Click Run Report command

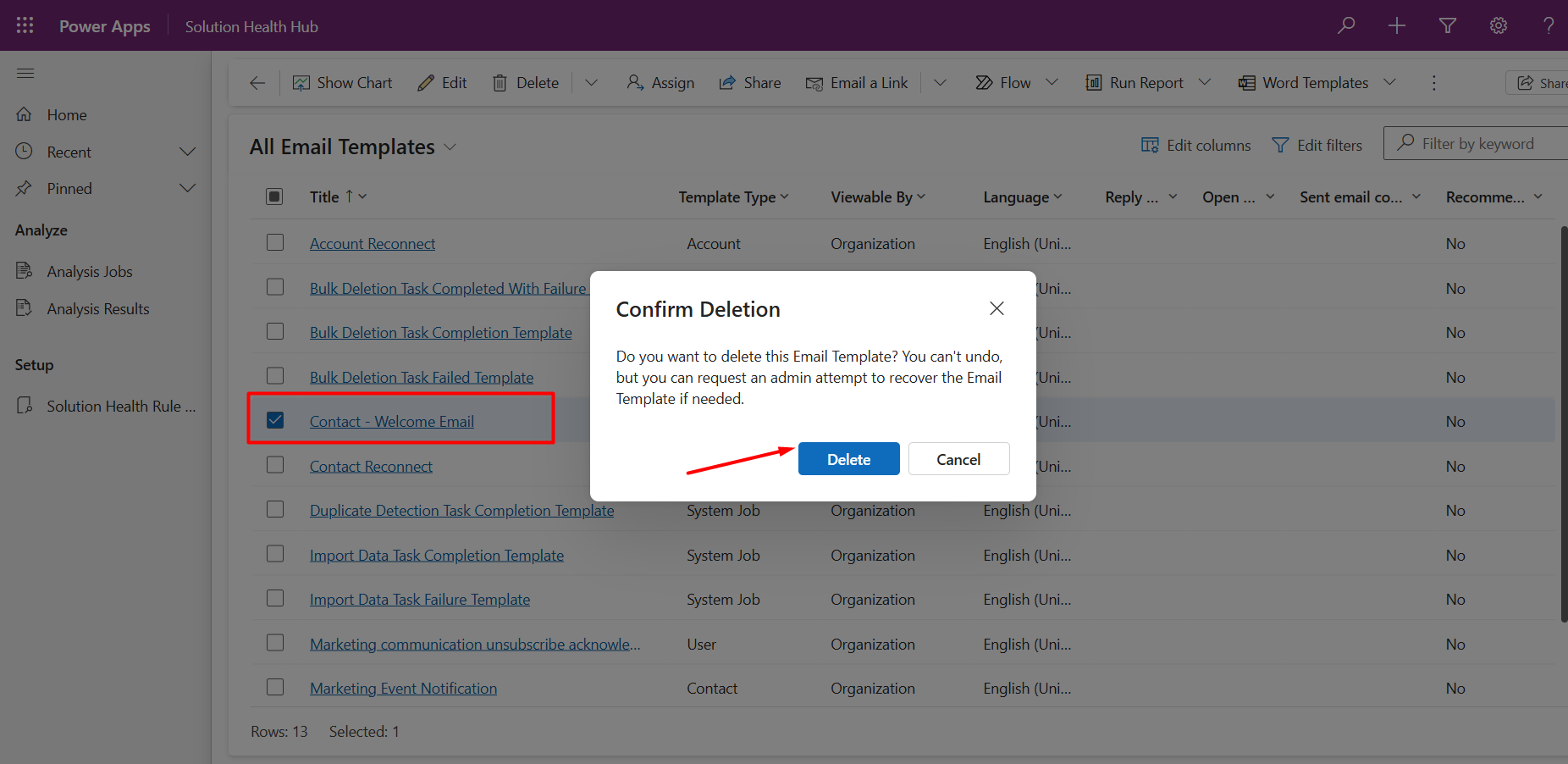[1135, 83]
